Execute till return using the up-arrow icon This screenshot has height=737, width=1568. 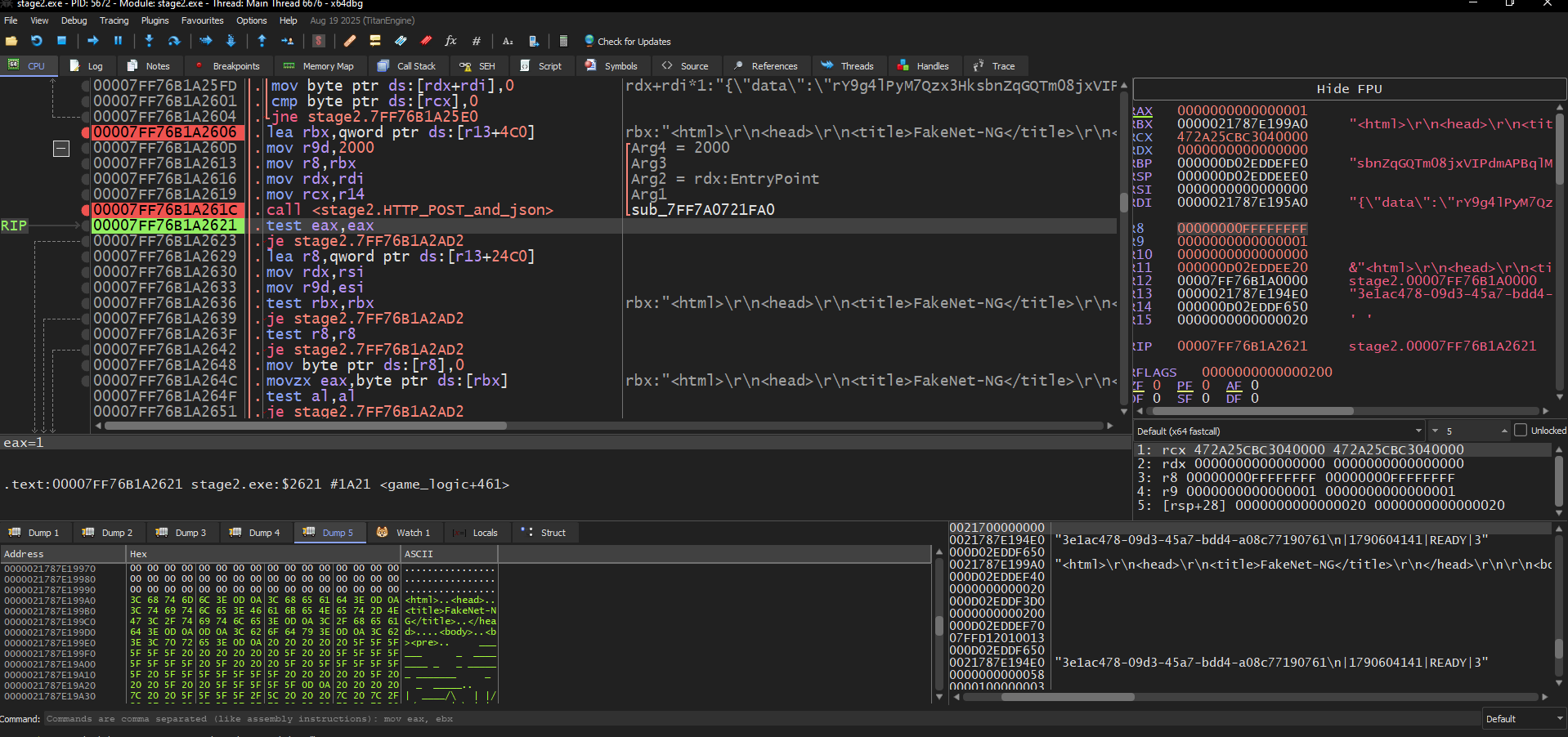(x=262, y=41)
